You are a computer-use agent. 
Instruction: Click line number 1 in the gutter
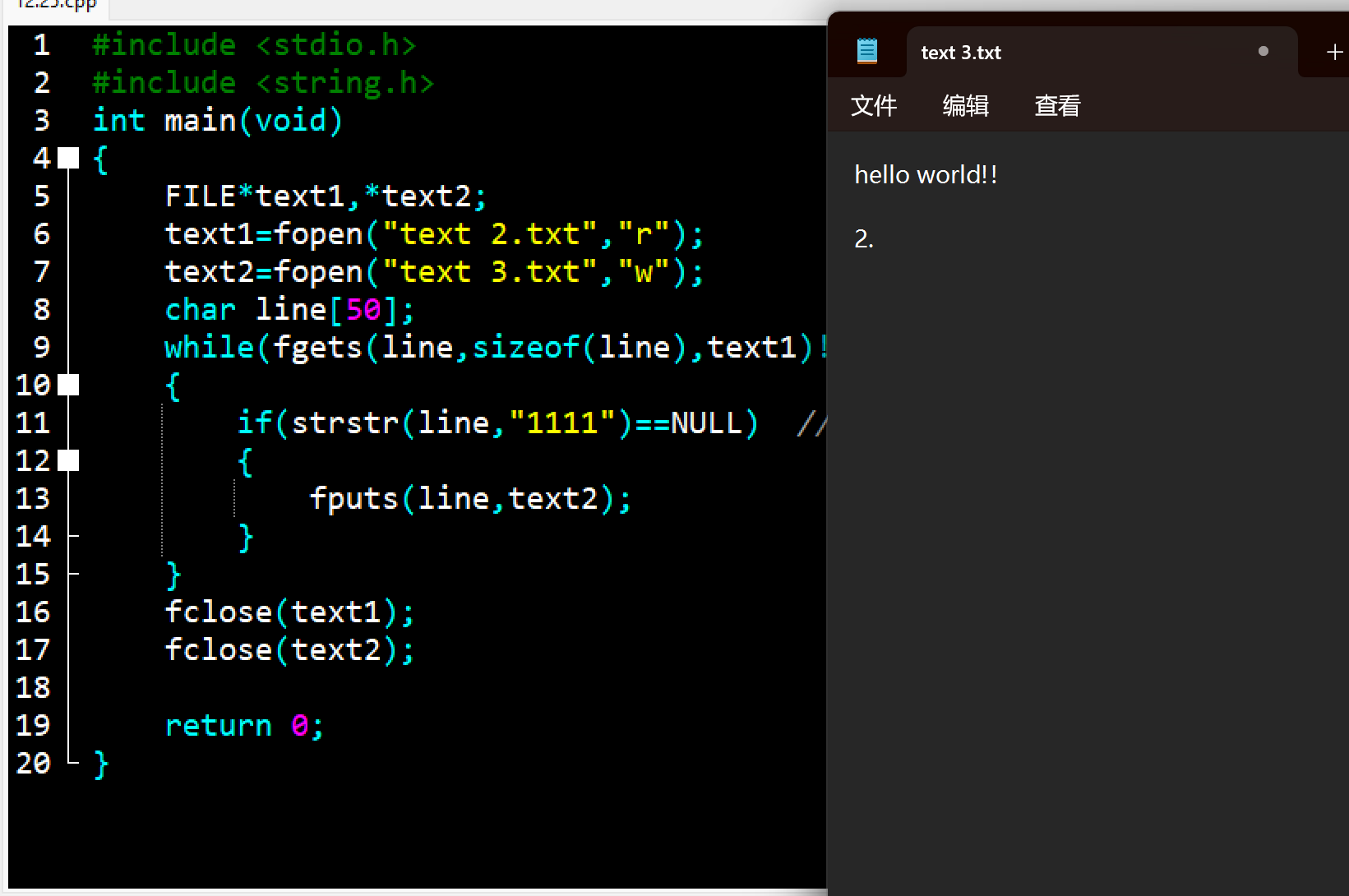coord(42,45)
